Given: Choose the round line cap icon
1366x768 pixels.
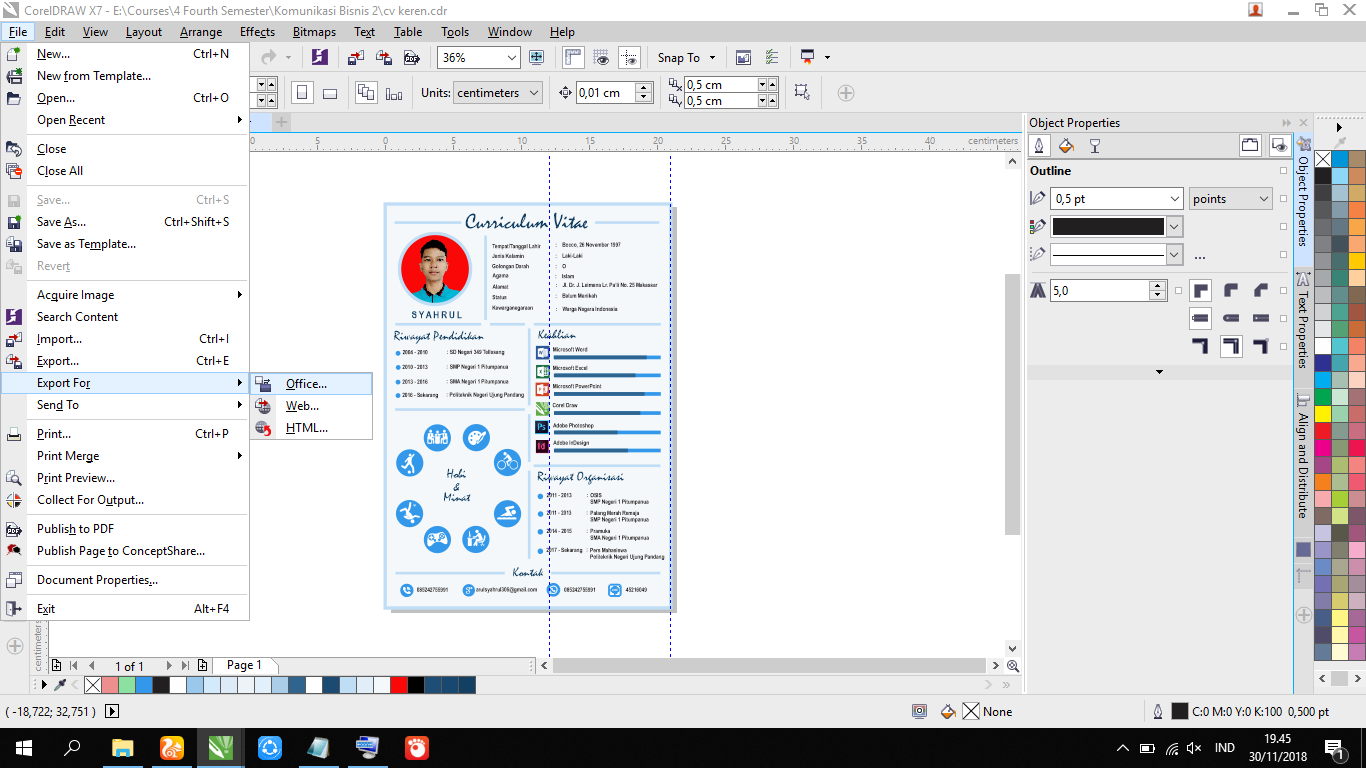Looking at the screenshot, I should click(x=1231, y=318).
